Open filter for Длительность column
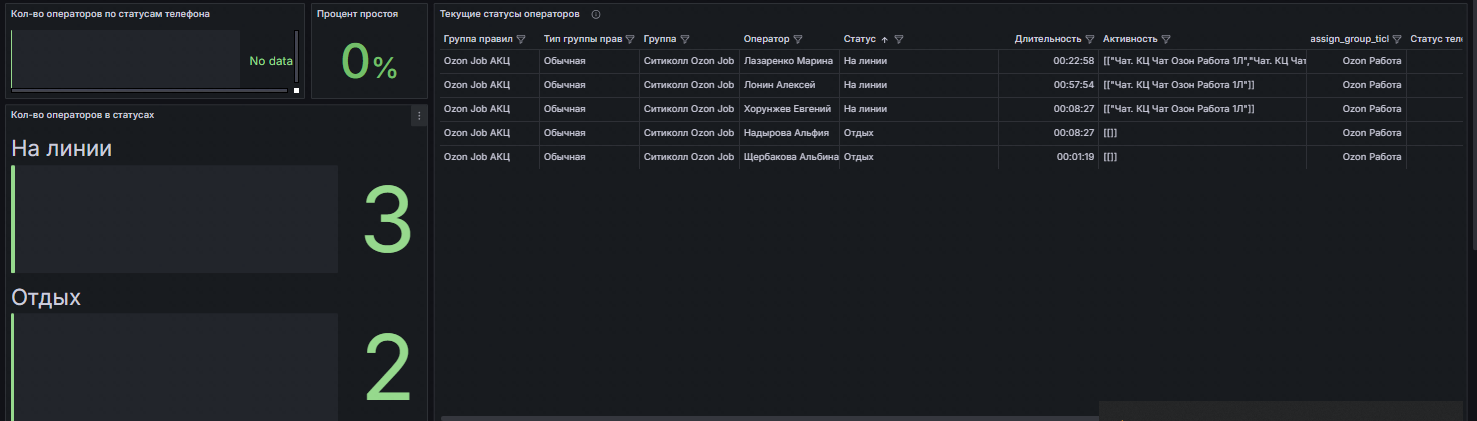1477x421 pixels. (1090, 39)
